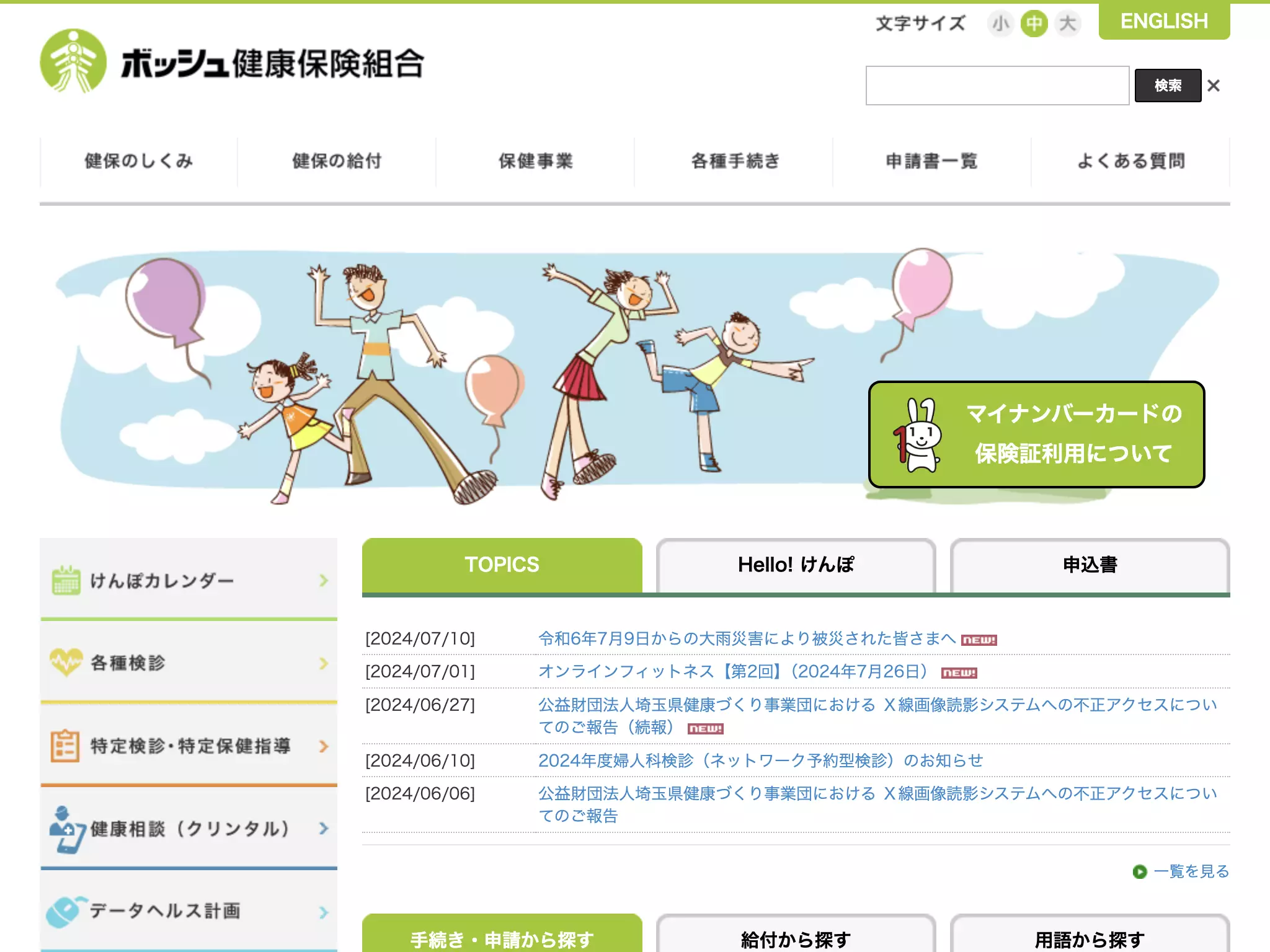Open the 2024年度婦人科検診 notice
Viewport: 1270px width, 952px height.
[x=761, y=760]
